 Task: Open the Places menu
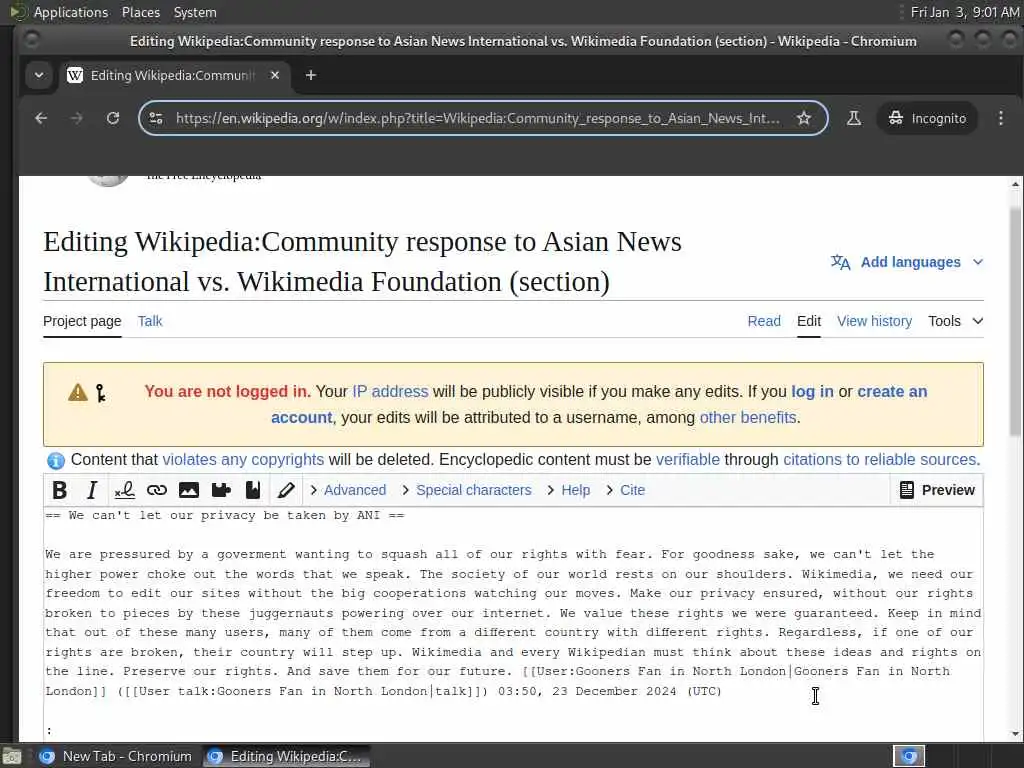(x=141, y=12)
